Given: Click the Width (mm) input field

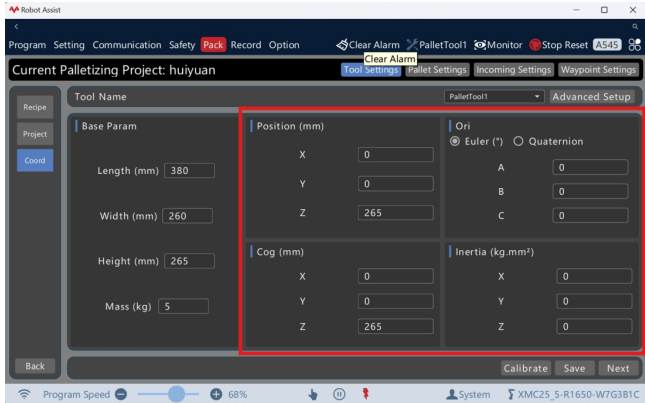Looking at the screenshot, I should click(x=188, y=216).
